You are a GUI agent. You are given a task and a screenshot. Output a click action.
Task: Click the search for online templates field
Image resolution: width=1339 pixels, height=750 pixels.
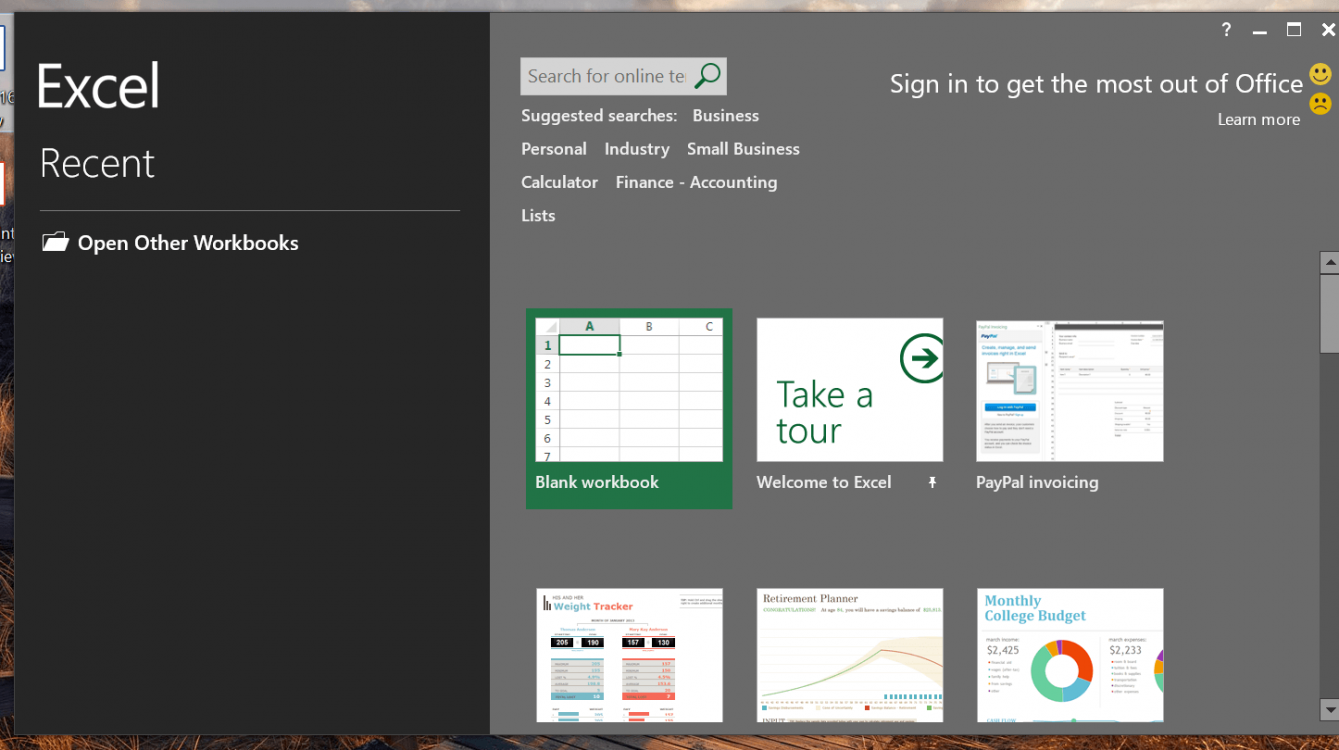(x=607, y=76)
